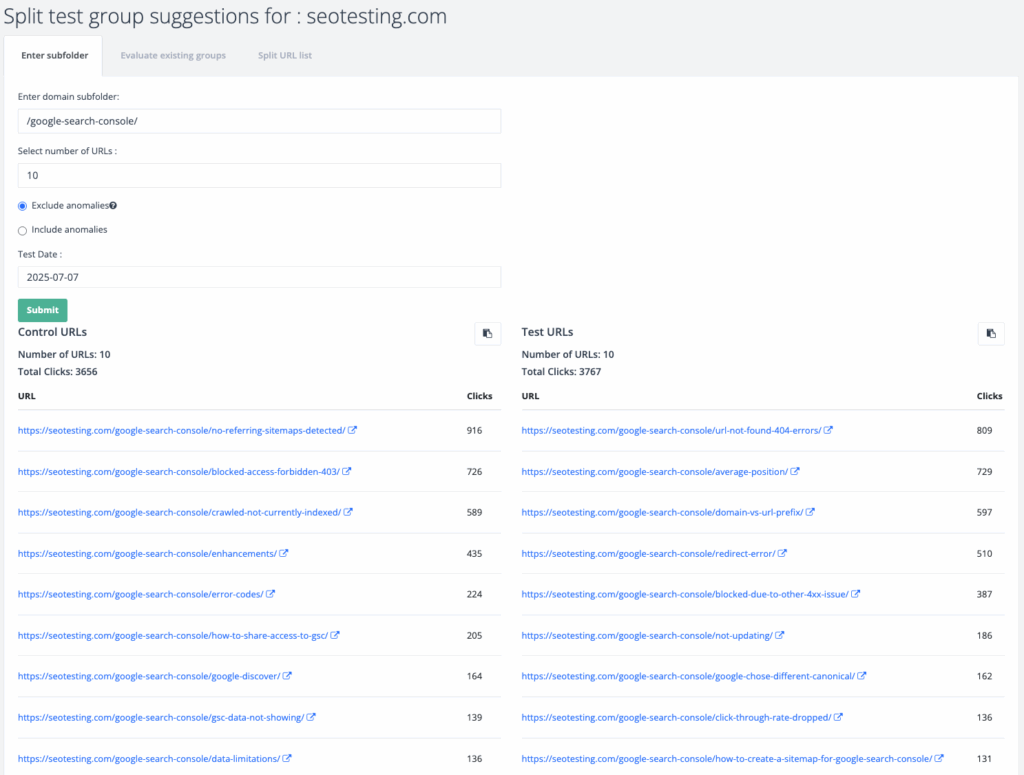This screenshot has width=1024, height=775.
Task: Select the 510 clicks value
Action: (x=984, y=554)
